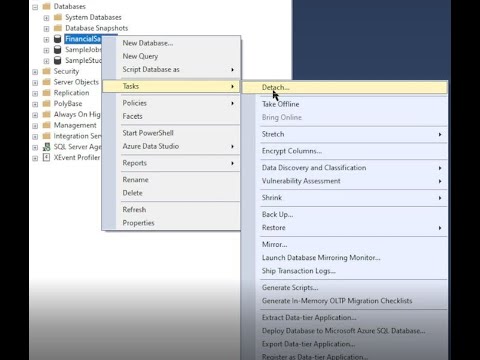The width and height of the screenshot is (480, 360).
Task: Select Mirror... in Tasks submenu
Action: pos(345,244)
